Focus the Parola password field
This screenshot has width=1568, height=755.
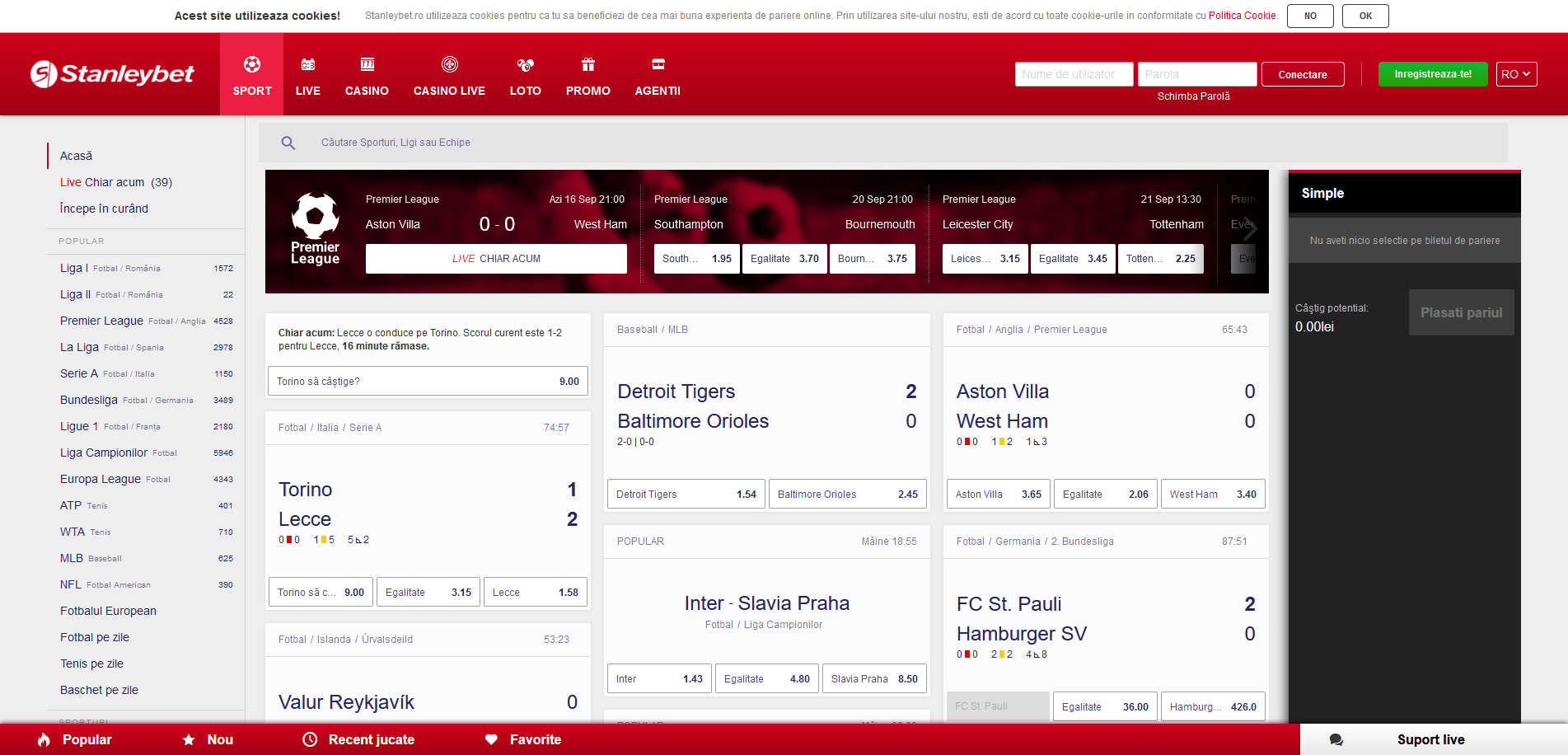click(x=1197, y=74)
